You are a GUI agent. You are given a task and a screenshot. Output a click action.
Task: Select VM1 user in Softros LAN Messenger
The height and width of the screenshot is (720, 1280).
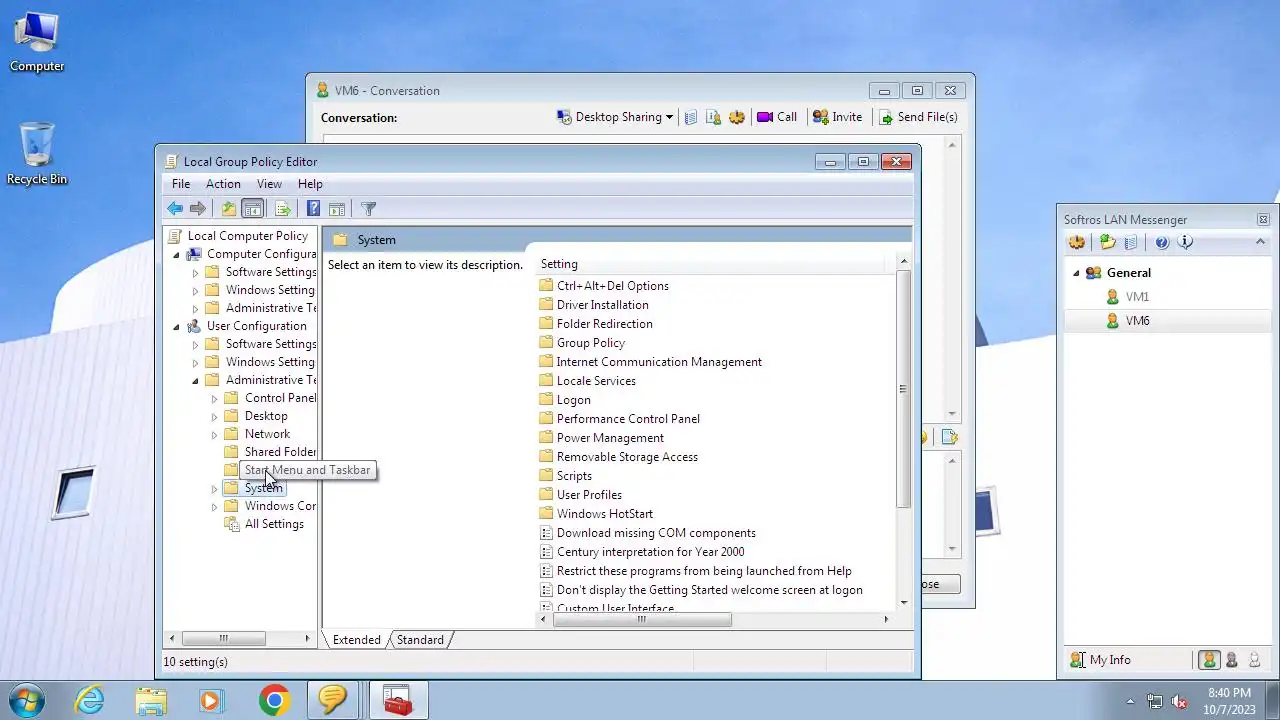click(x=1137, y=297)
